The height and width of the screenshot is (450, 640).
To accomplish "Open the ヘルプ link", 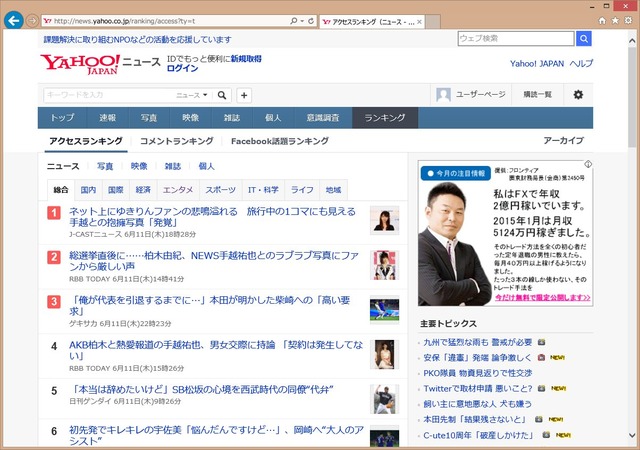I will coord(581,64).
